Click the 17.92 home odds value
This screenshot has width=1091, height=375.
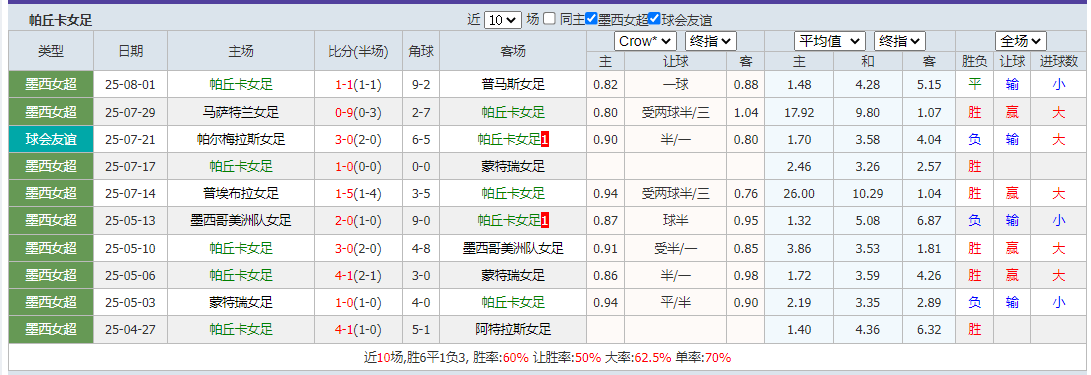[x=799, y=112]
